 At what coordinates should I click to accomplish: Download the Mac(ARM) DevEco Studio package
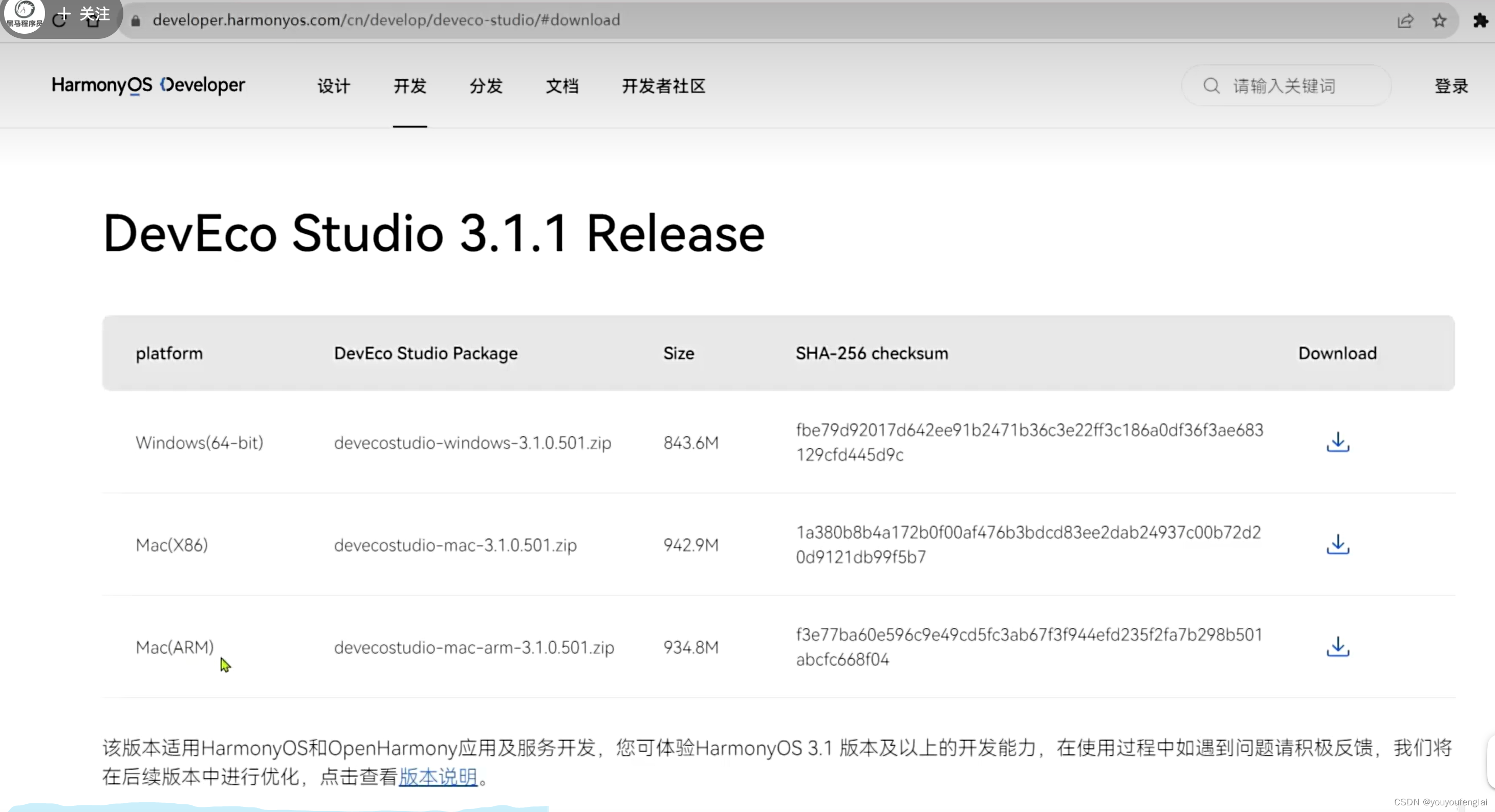(x=1338, y=646)
